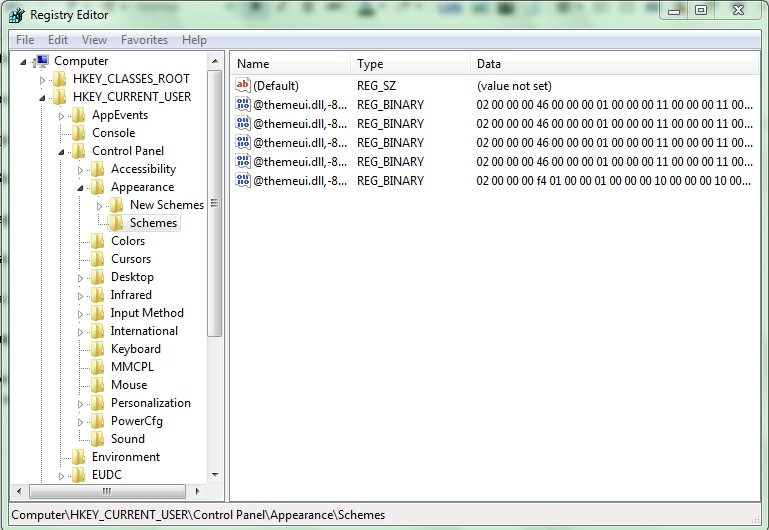Click the Data column header
Image resolution: width=769 pixels, height=530 pixels.
point(615,64)
